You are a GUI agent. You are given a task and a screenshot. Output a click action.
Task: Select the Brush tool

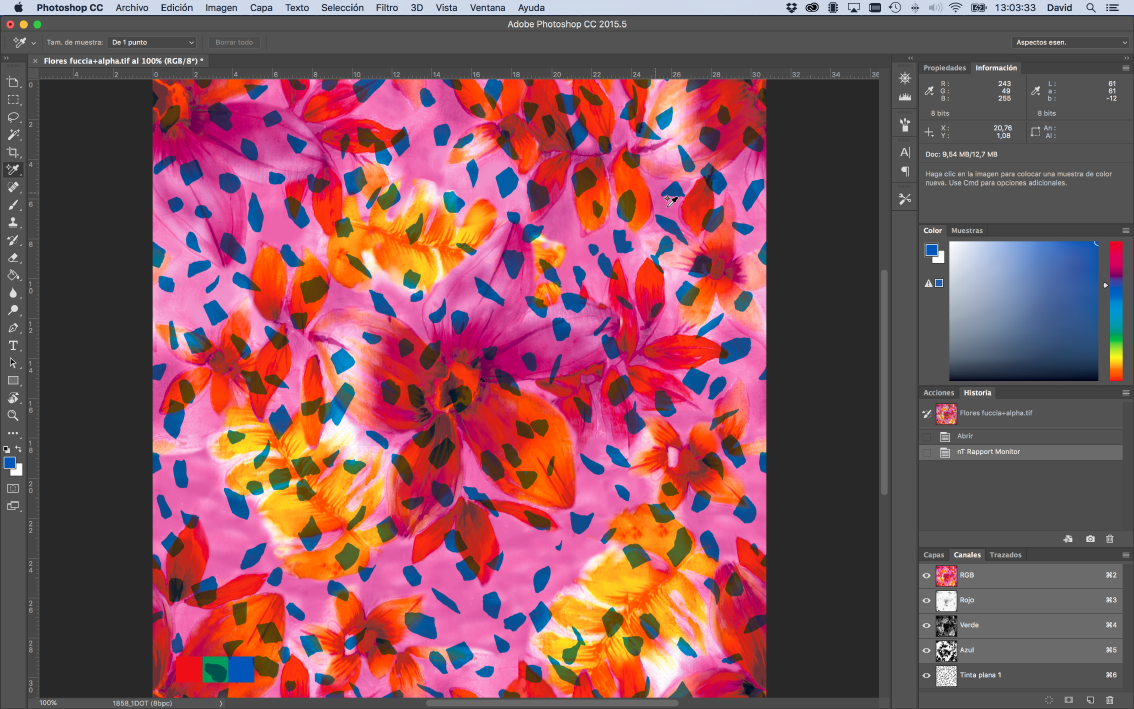(x=14, y=205)
